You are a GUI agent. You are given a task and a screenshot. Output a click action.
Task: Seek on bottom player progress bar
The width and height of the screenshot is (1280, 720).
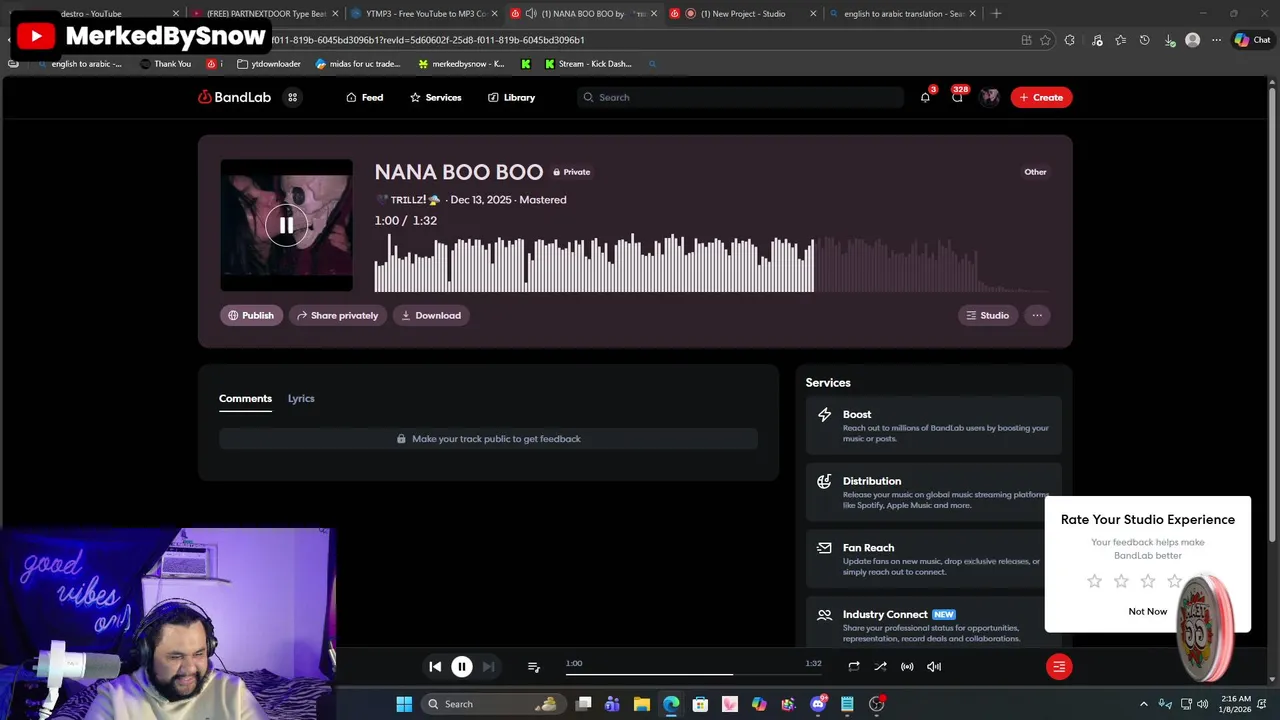point(692,674)
